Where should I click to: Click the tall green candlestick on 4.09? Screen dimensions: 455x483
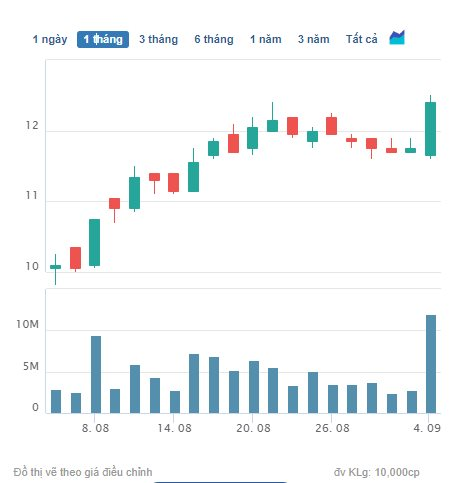(x=430, y=129)
